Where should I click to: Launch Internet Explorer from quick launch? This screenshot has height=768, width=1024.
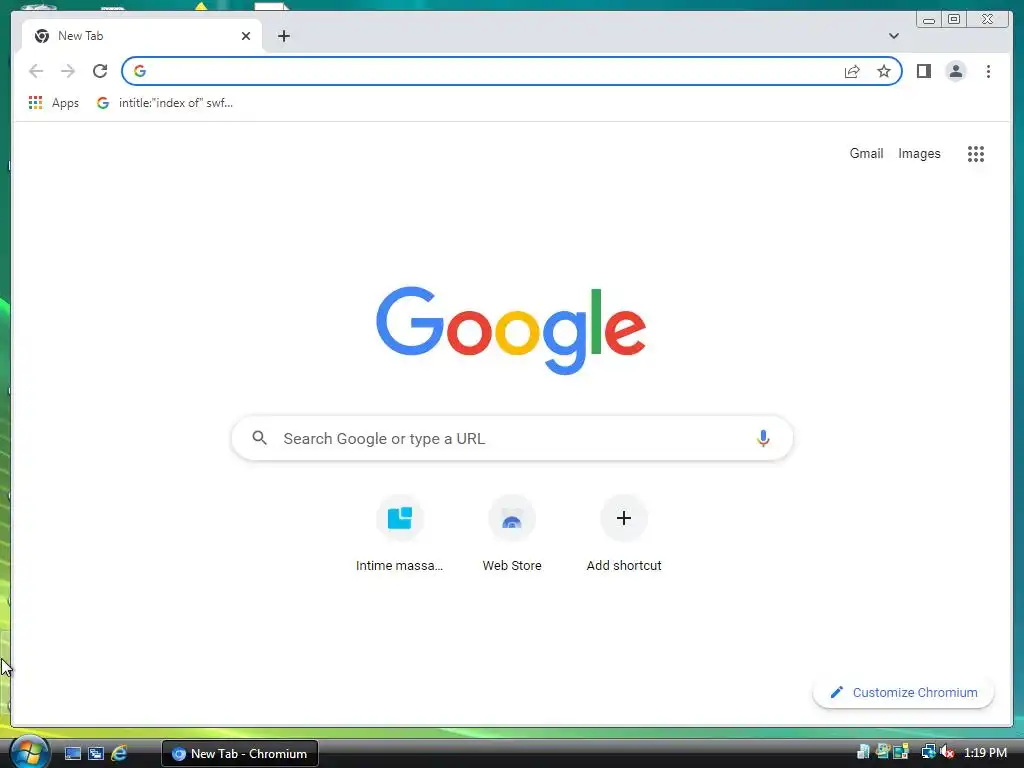pos(119,754)
